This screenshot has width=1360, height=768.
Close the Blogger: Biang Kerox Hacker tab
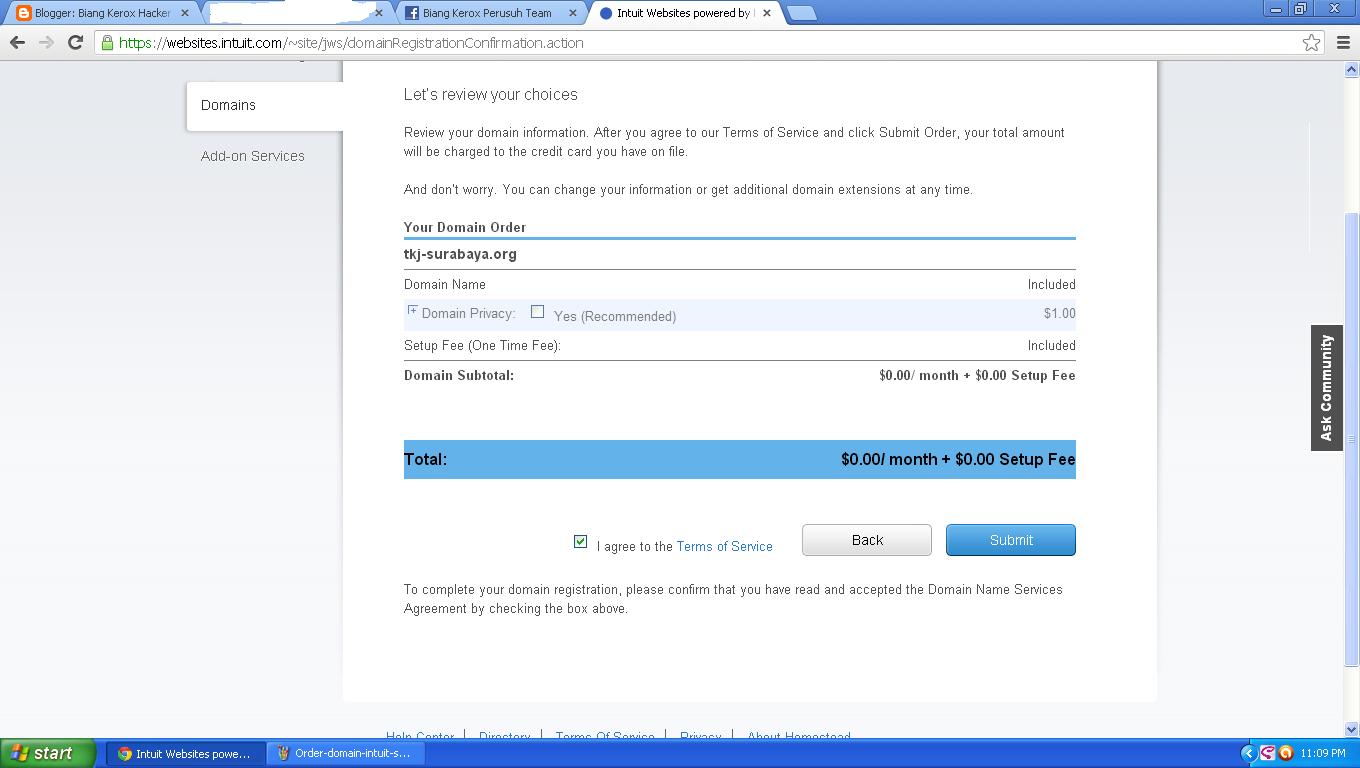[x=184, y=13]
